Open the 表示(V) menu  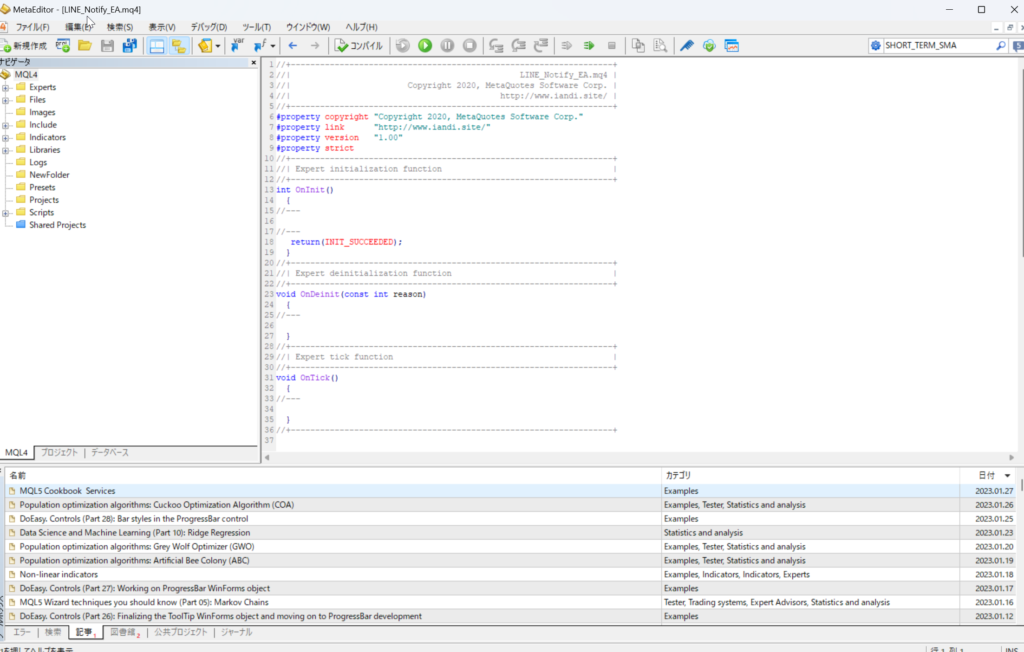click(x=162, y=27)
